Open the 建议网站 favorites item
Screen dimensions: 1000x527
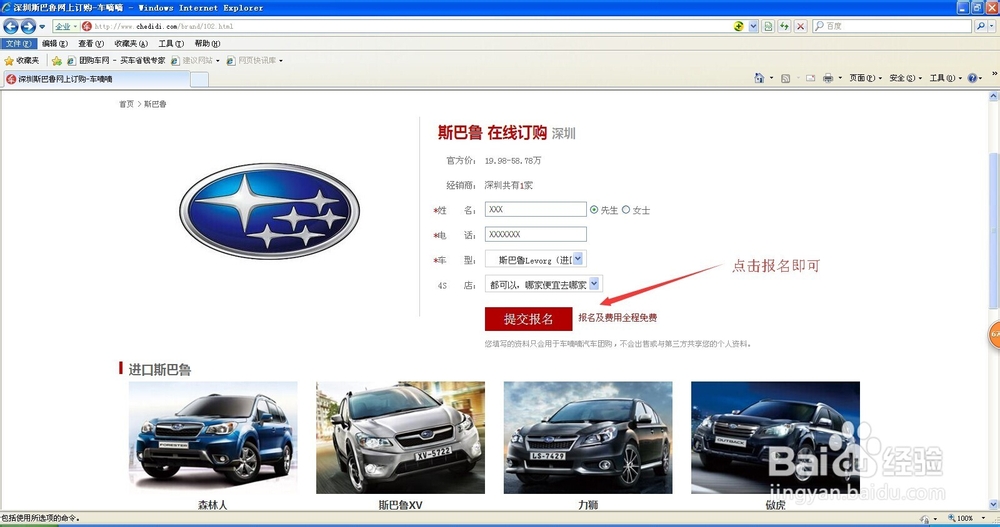[195, 61]
